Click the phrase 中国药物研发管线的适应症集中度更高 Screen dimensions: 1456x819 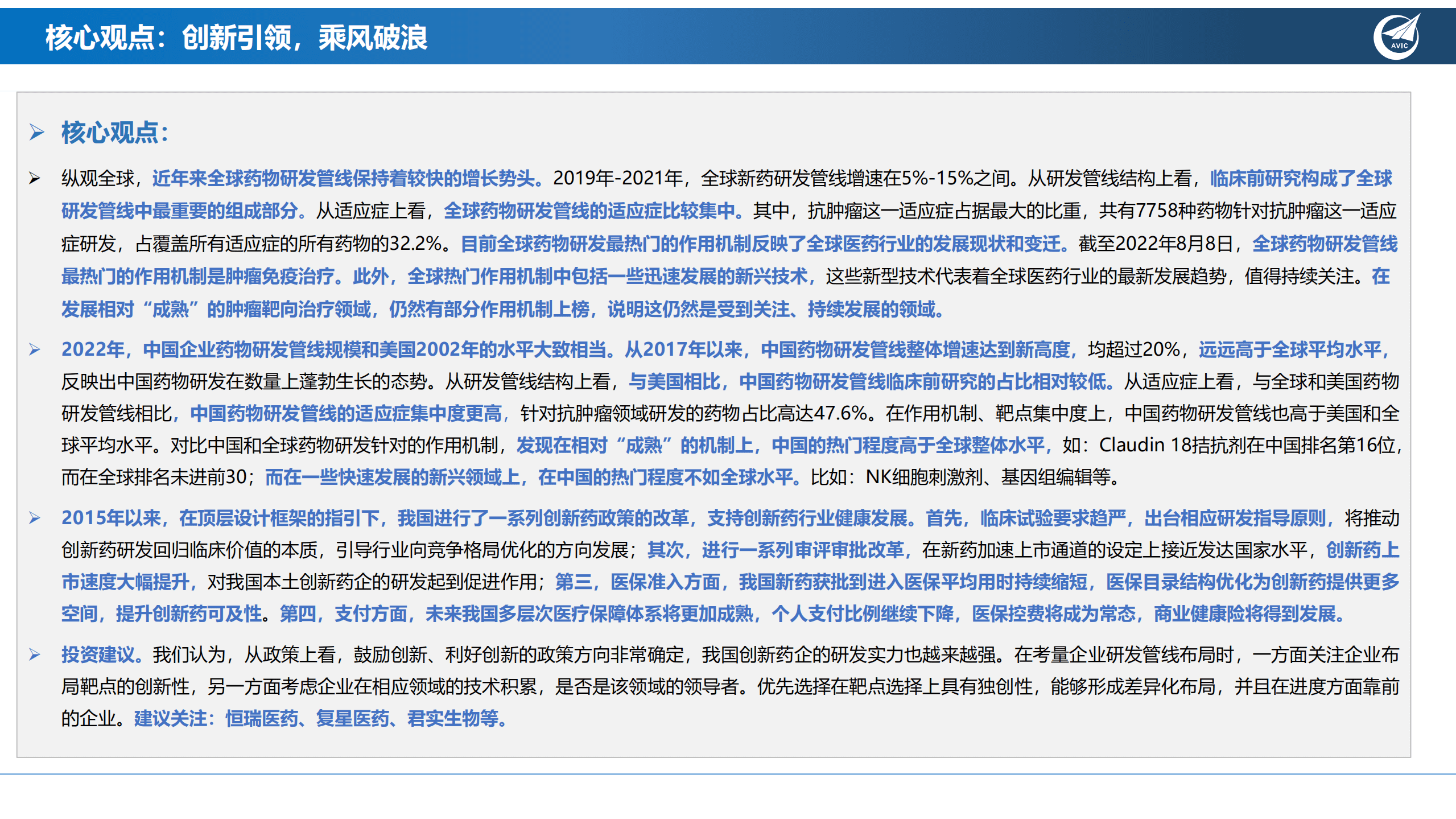[x=345, y=413]
